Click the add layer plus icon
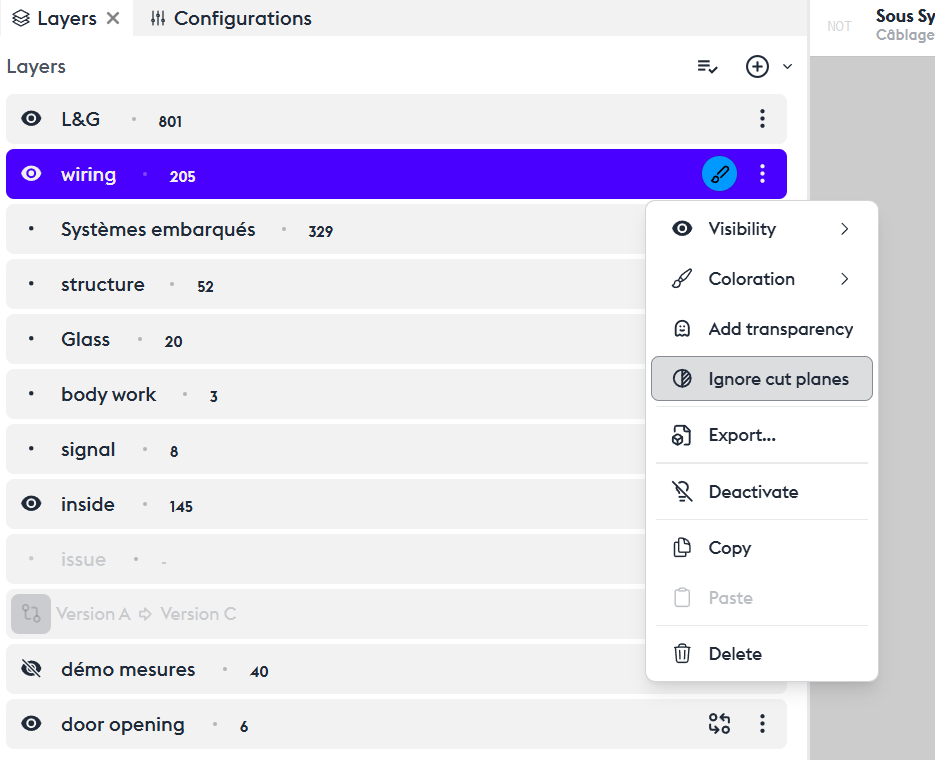 click(757, 66)
